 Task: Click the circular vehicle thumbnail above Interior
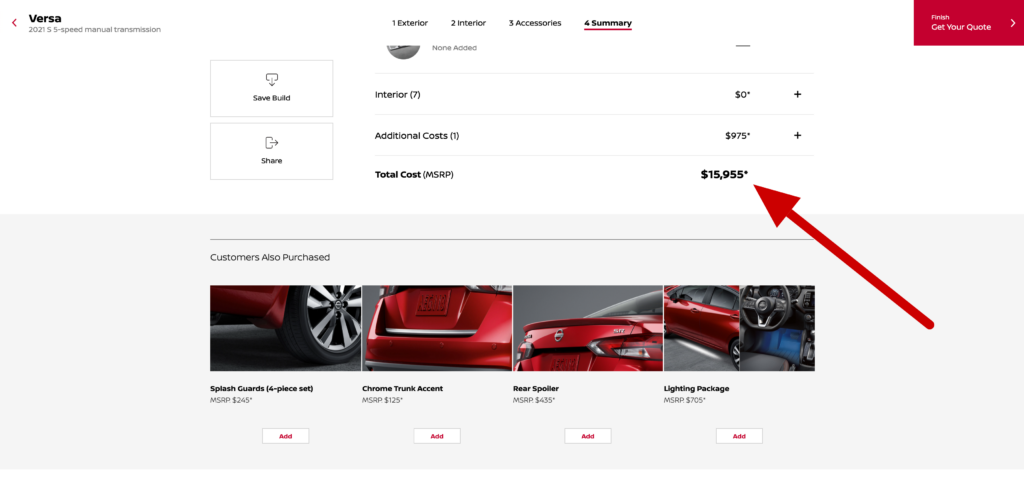click(x=404, y=49)
